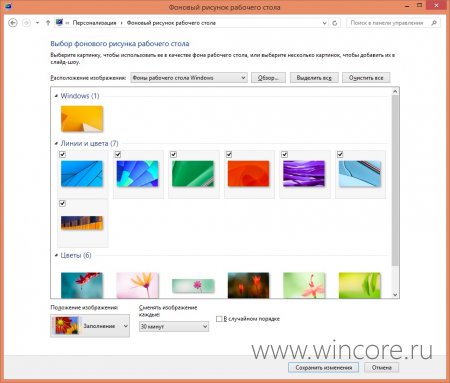The width and height of the screenshot is (450, 383).
Task: Click the Обзор button
Action: pyautogui.click(x=268, y=78)
